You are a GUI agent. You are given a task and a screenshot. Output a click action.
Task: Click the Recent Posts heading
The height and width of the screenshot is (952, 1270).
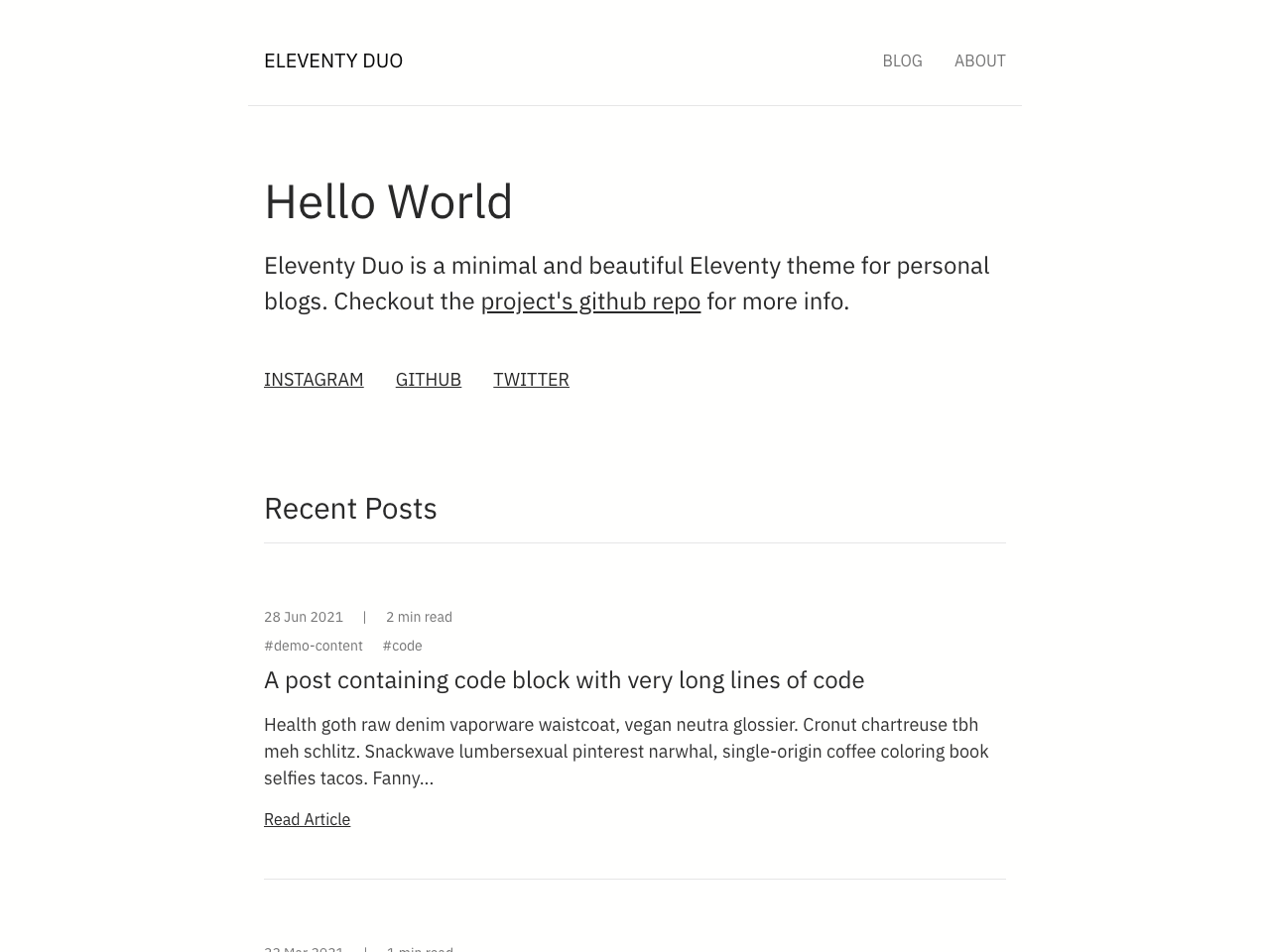pyautogui.click(x=350, y=508)
